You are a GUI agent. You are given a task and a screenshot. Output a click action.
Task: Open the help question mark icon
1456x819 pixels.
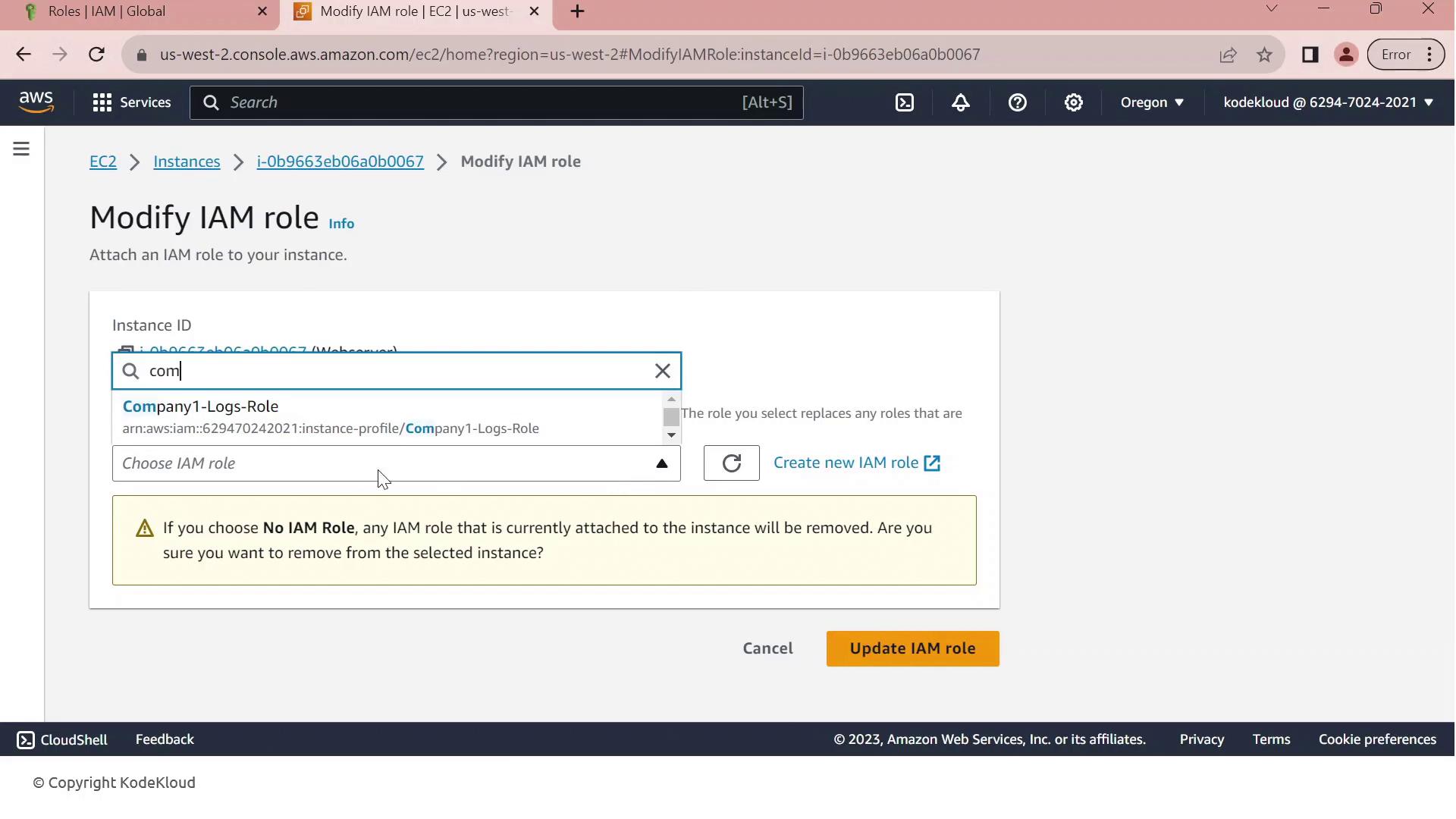1018,102
